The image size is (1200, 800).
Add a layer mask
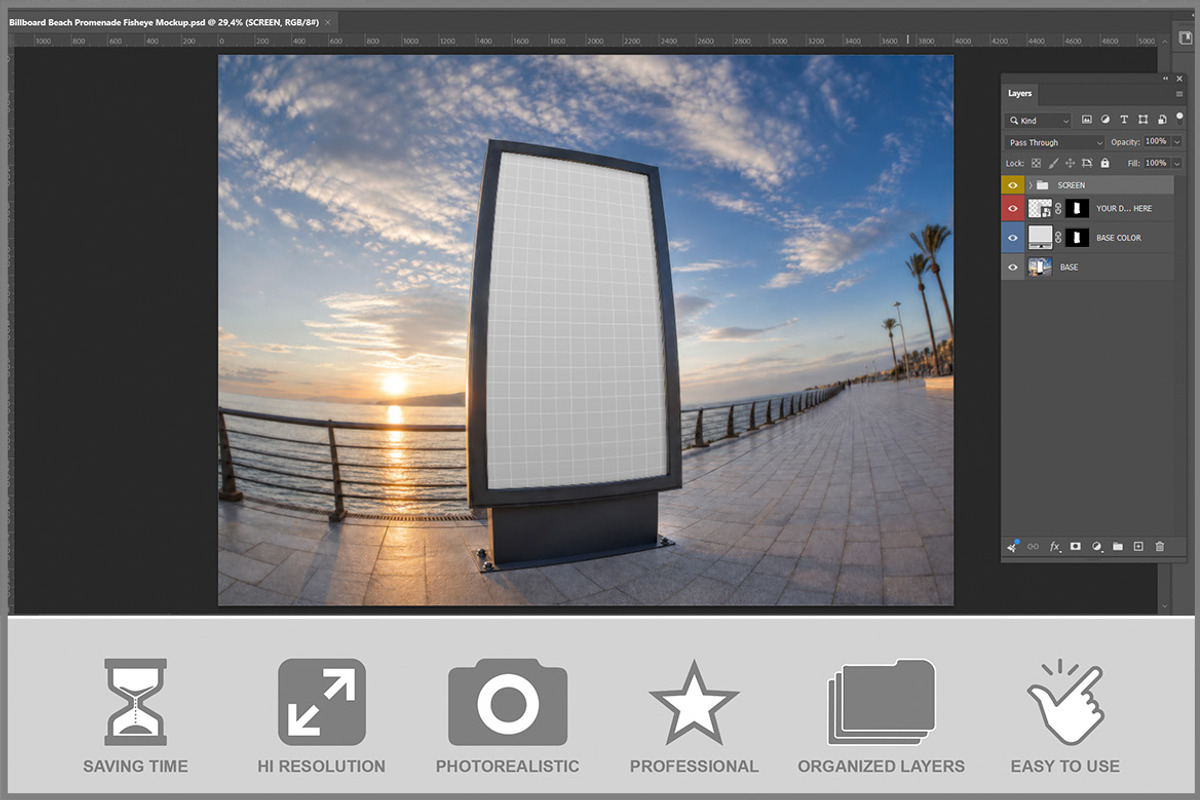click(1075, 547)
